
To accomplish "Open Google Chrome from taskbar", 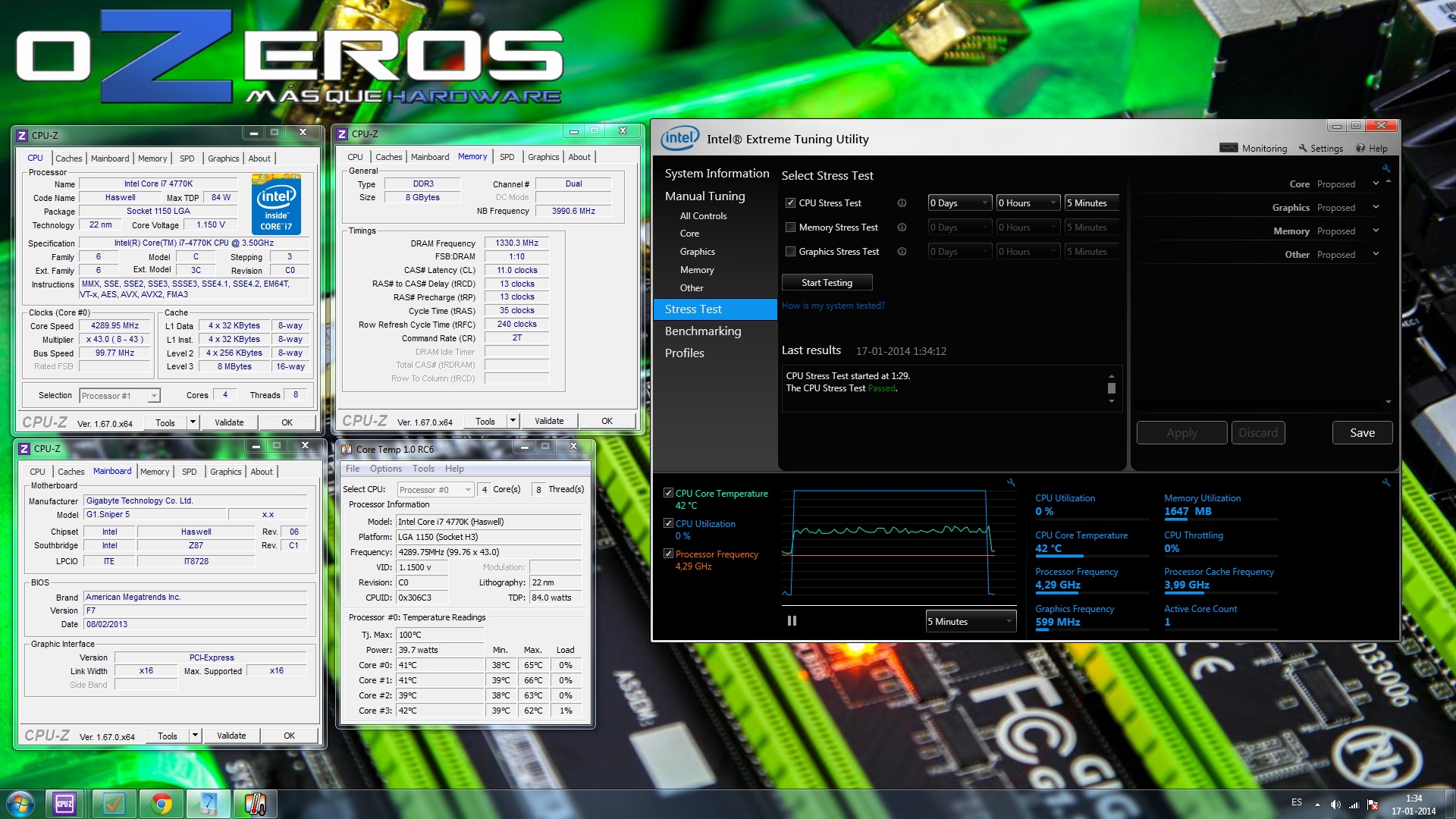I will pyautogui.click(x=161, y=804).
